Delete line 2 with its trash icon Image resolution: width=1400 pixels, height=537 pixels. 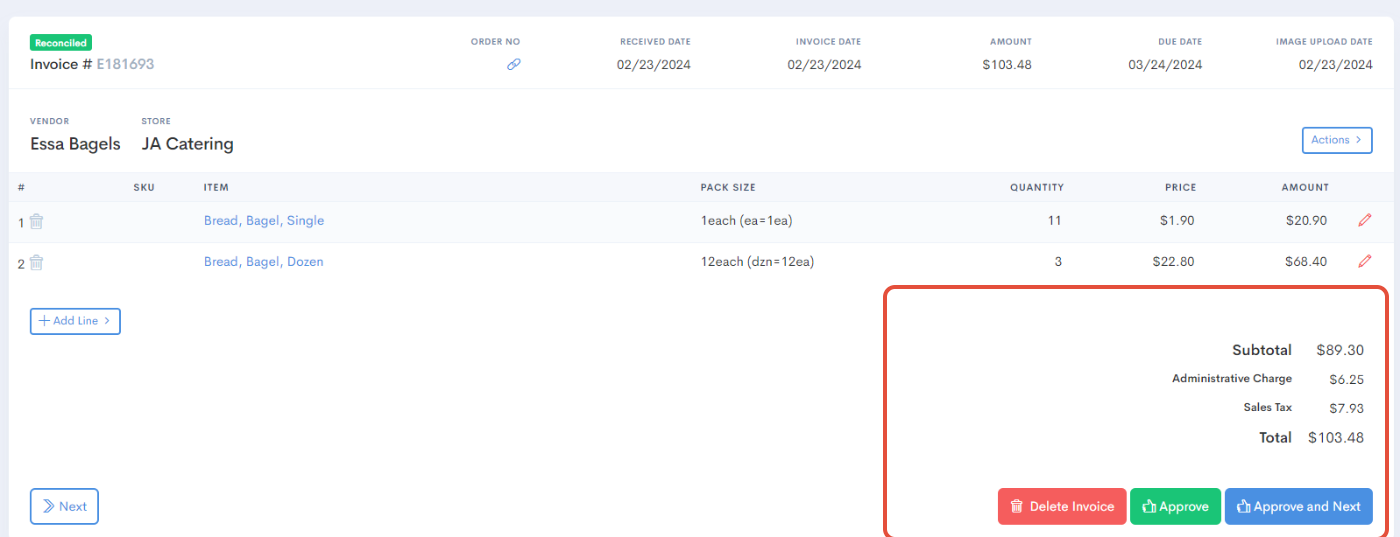click(x=36, y=262)
